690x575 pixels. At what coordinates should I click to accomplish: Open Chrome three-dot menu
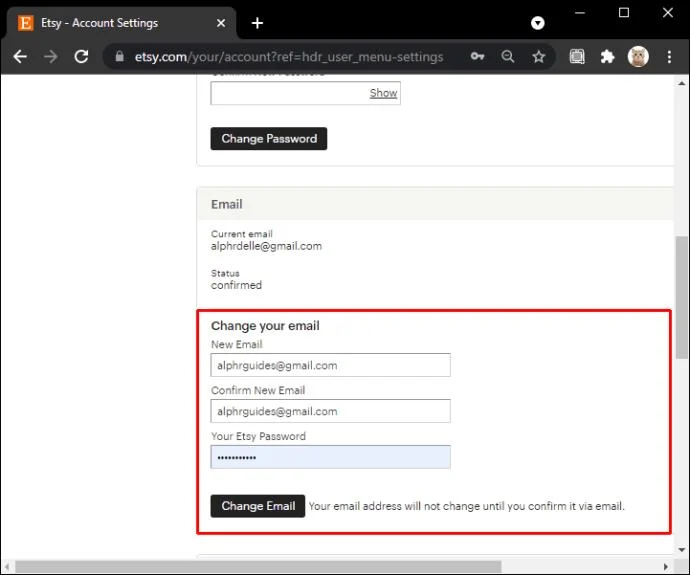[x=669, y=56]
